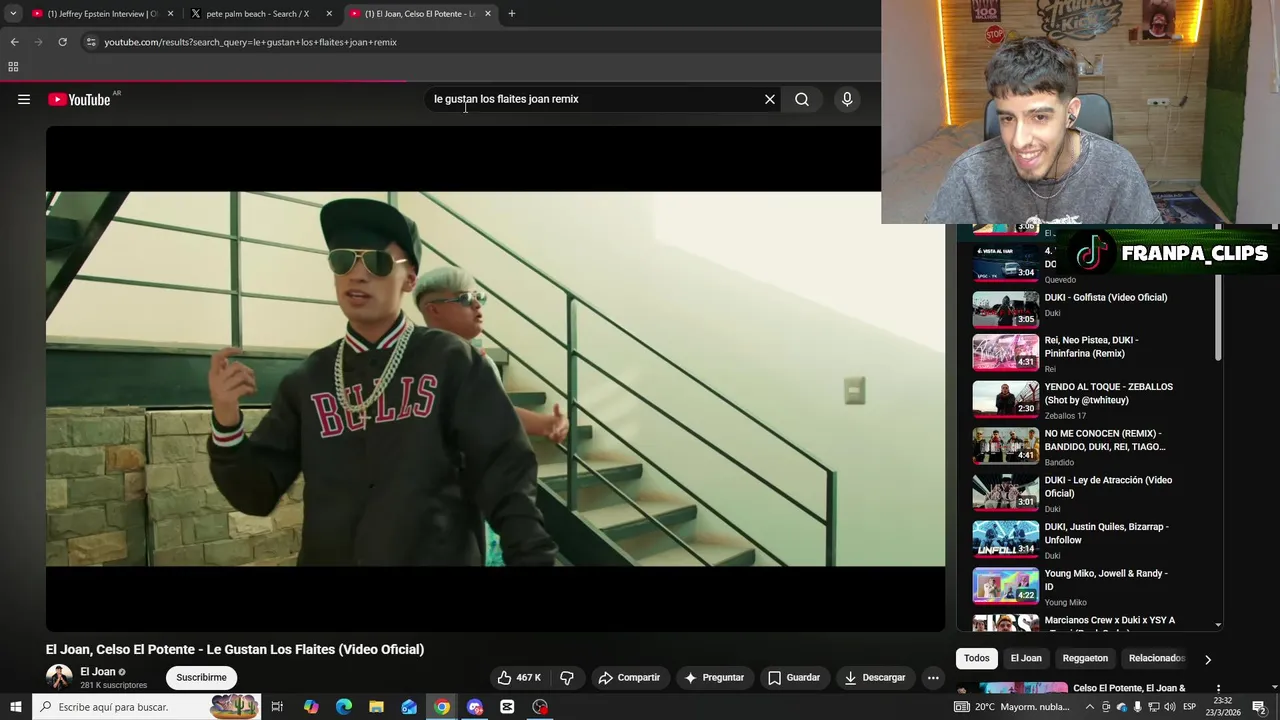Show hidden system tray icons
1280x720 pixels.
tap(1090, 707)
